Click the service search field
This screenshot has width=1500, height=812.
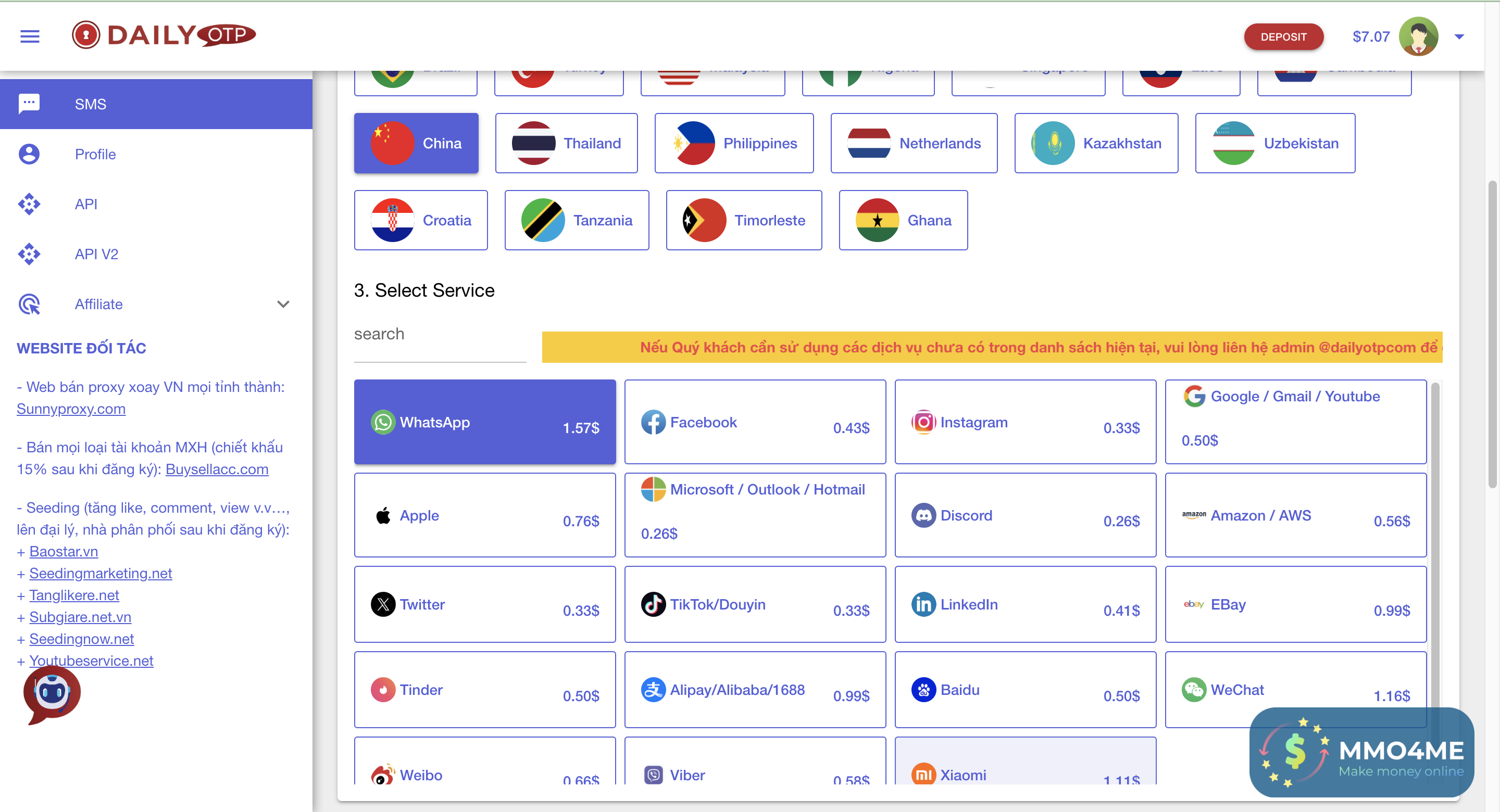pyautogui.click(x=440, y=334)
